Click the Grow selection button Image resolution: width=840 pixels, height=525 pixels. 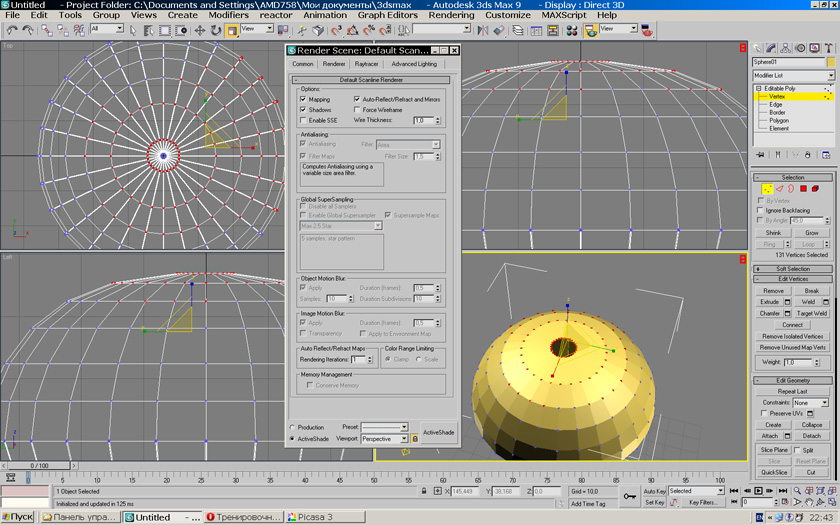coord(811,233)
